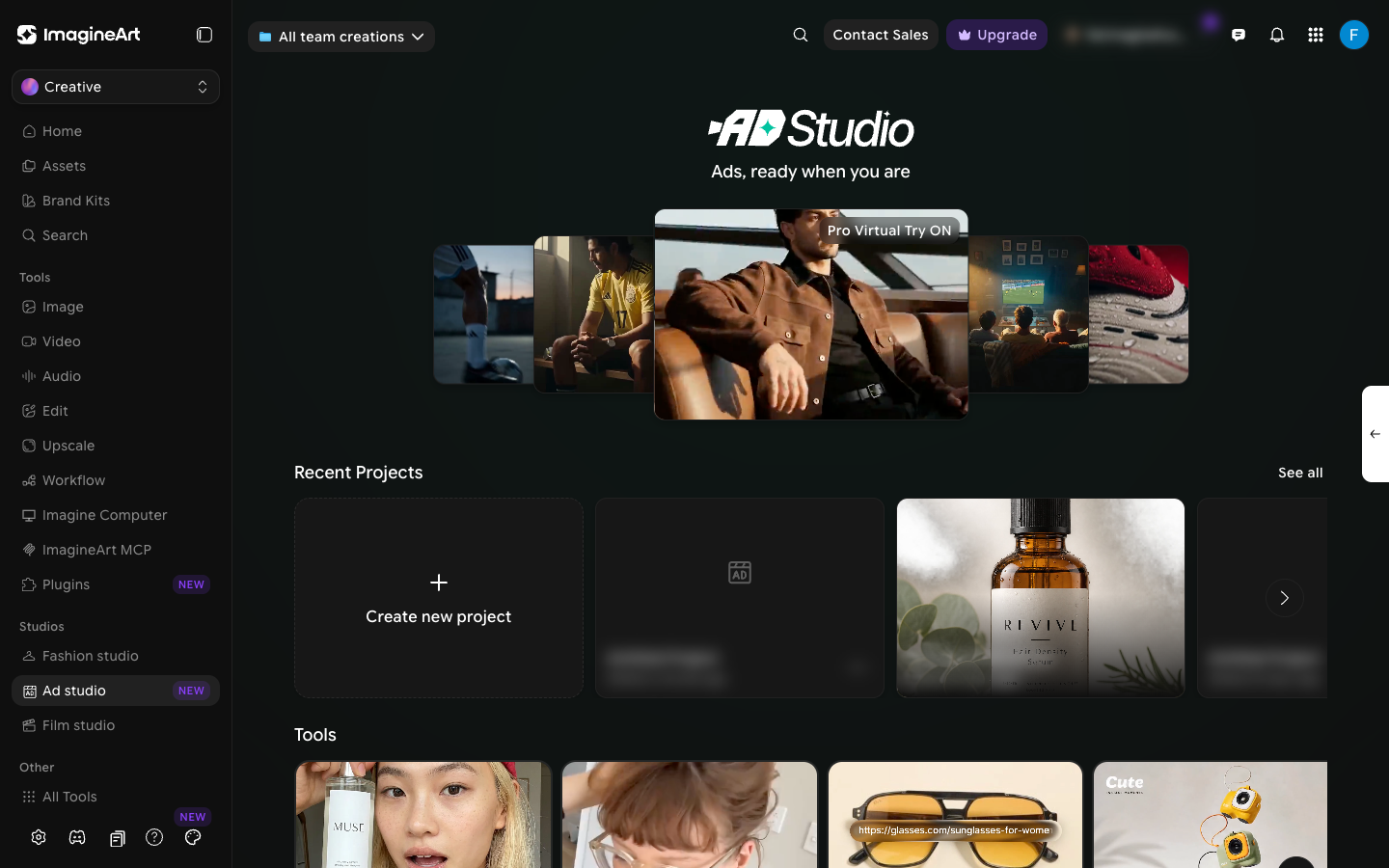Open the sunglasses URL tool card

tap(955, 815)
